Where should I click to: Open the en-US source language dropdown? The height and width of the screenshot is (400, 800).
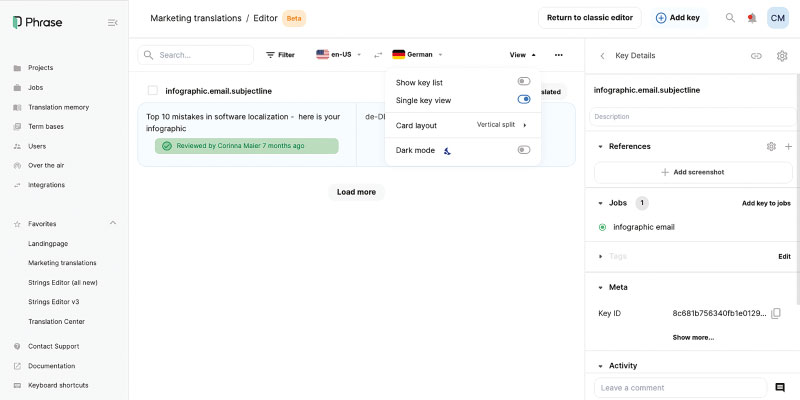tap(339, 55)
